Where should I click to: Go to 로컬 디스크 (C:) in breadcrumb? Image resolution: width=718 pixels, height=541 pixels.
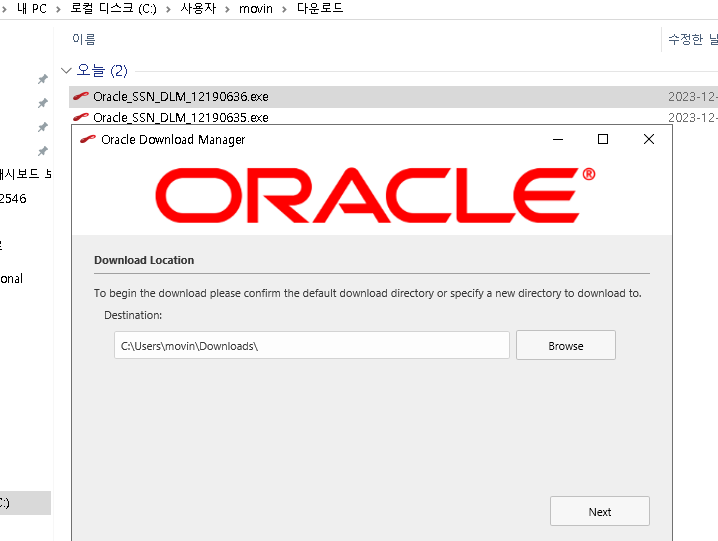click(x=113, y=8)
